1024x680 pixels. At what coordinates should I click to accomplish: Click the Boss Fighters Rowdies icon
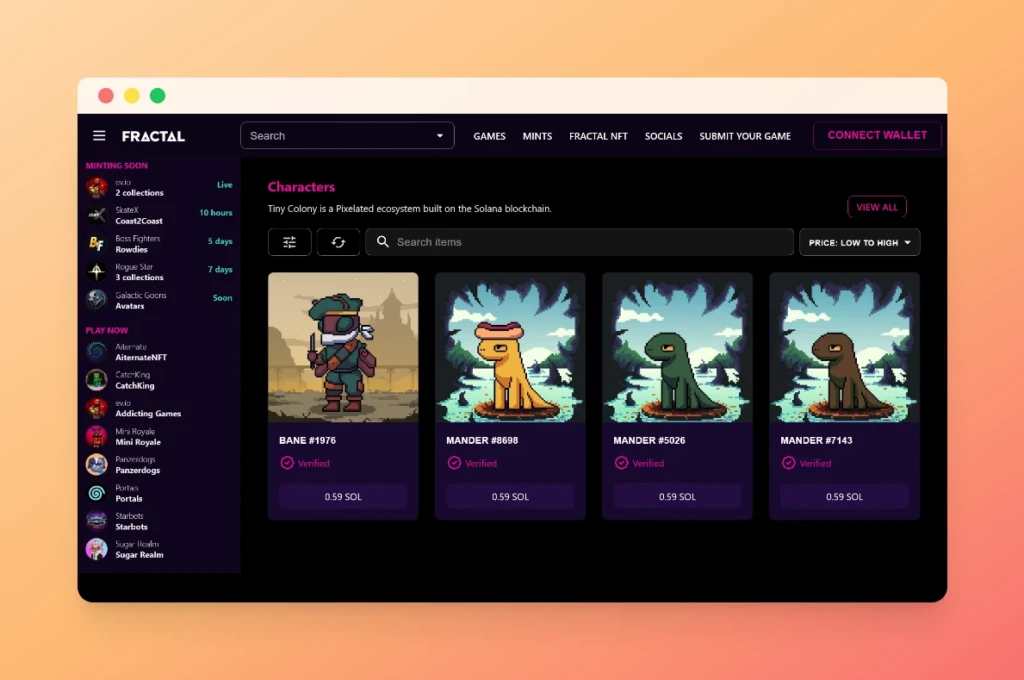click(97, 244)
